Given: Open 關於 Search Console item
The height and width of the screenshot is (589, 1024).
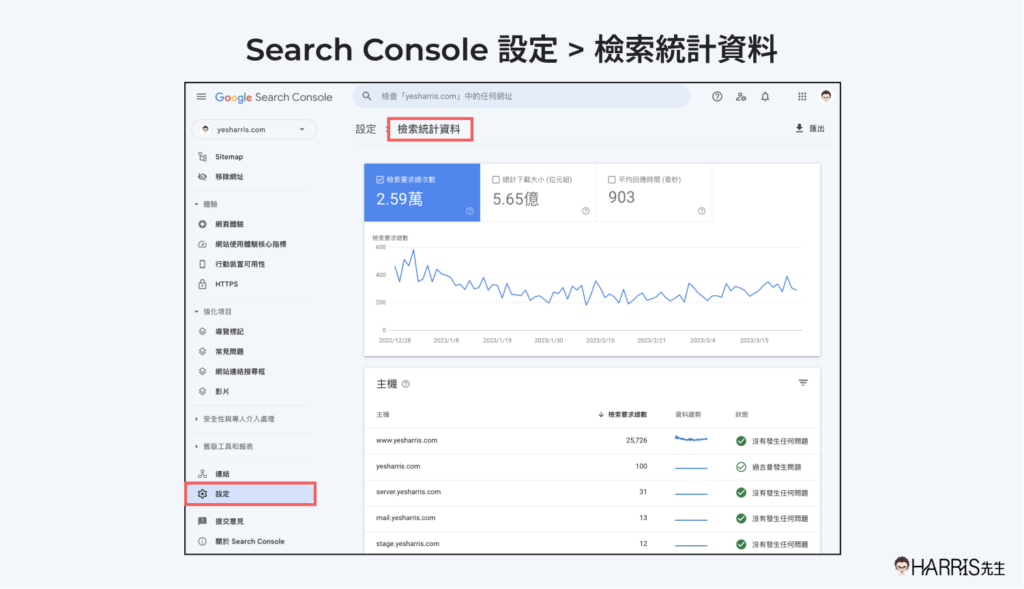Looking at the screenshot, I should point(251,541).
